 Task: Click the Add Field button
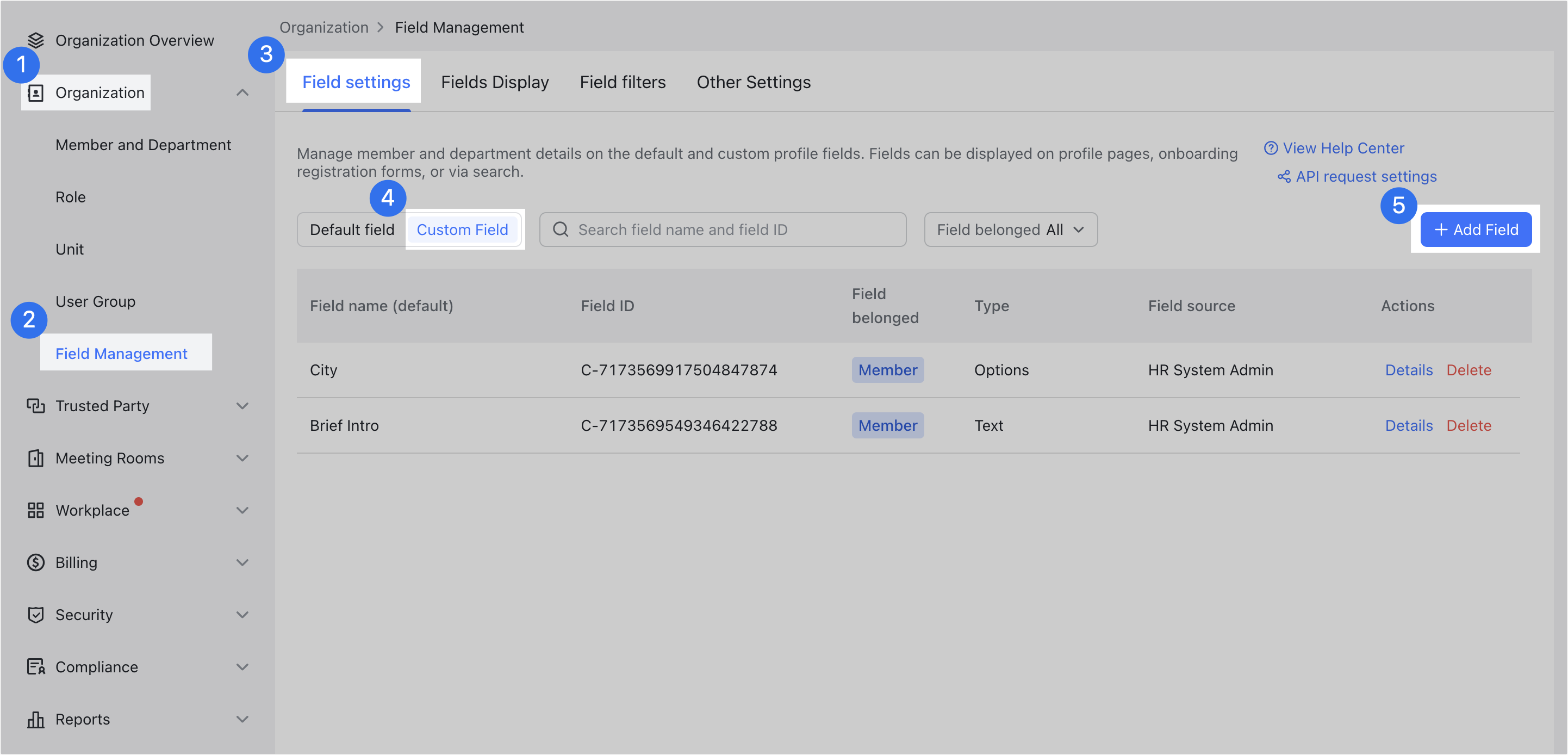pyautogui.click(x=1476, y=230)
